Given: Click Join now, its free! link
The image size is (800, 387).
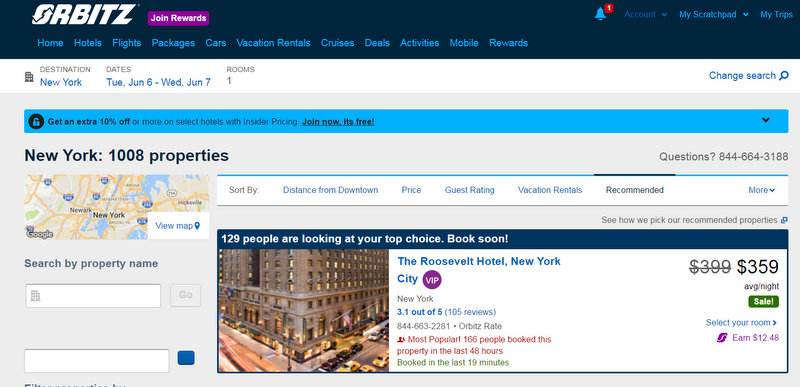Looking at the screenshot, I should click(x=338, y=122).
